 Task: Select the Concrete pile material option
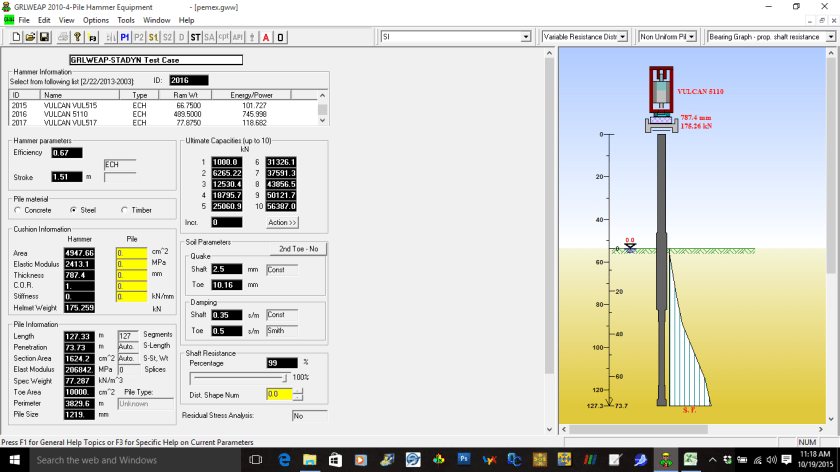click(x=19, y=210)
